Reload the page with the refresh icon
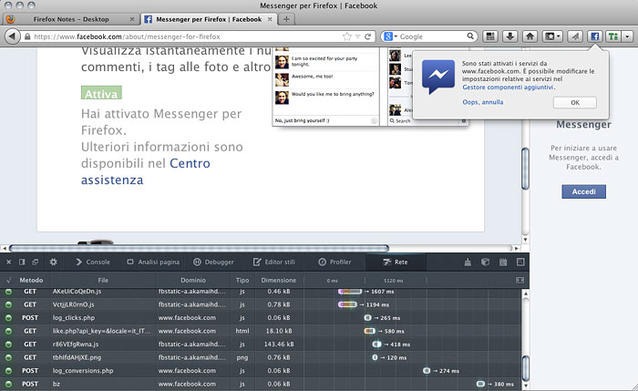 (x=368, y=37)
